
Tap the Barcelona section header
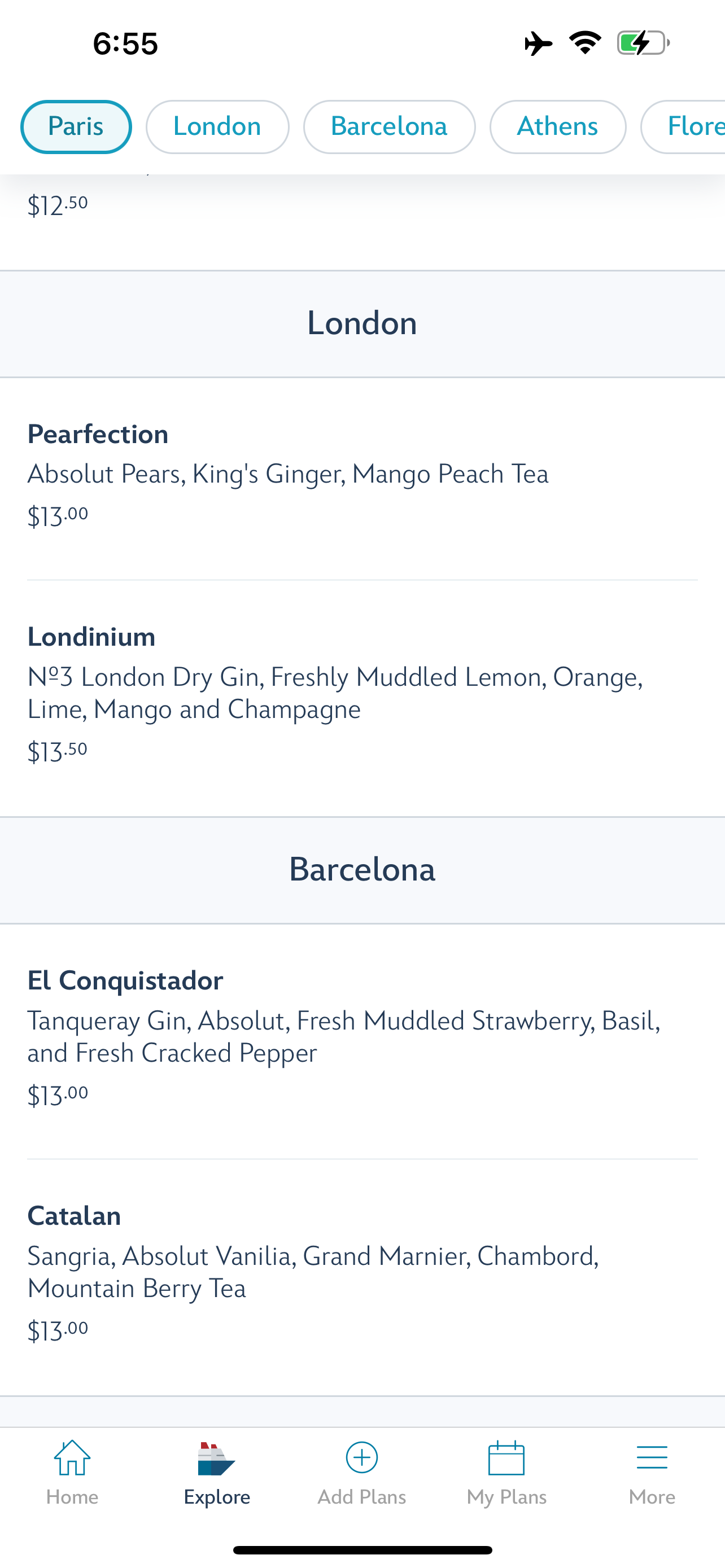tap(362, 870)
